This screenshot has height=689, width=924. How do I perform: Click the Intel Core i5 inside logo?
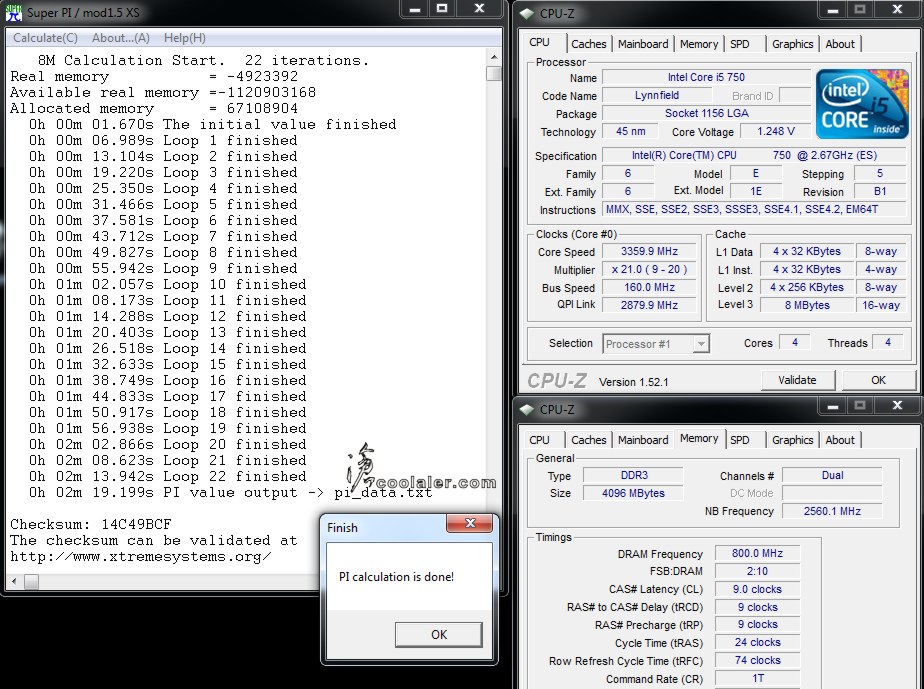pos(861,104)
